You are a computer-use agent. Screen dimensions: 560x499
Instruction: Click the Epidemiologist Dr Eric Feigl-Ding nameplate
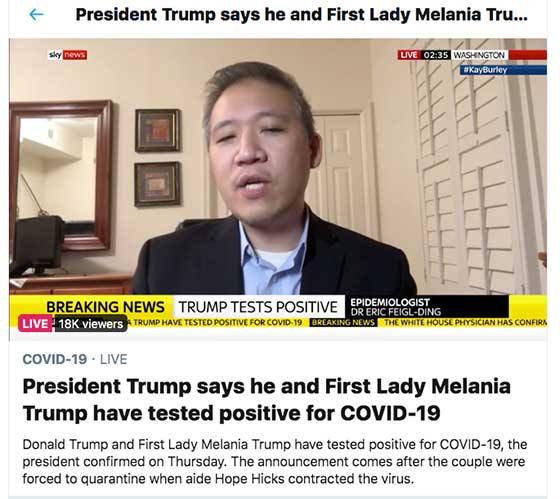click(426, 307)
